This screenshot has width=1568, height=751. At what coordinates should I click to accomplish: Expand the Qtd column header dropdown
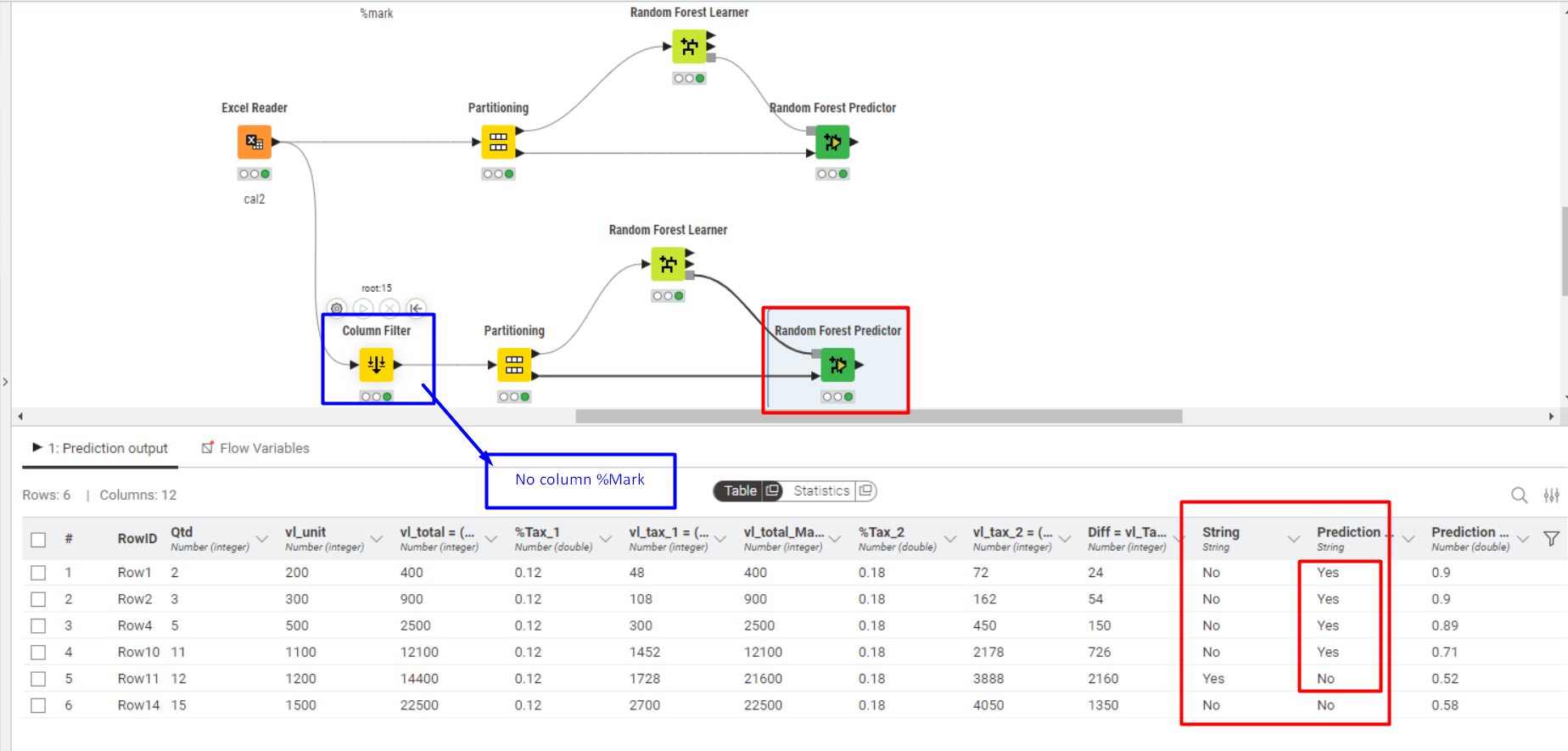[x=262, y=539]
